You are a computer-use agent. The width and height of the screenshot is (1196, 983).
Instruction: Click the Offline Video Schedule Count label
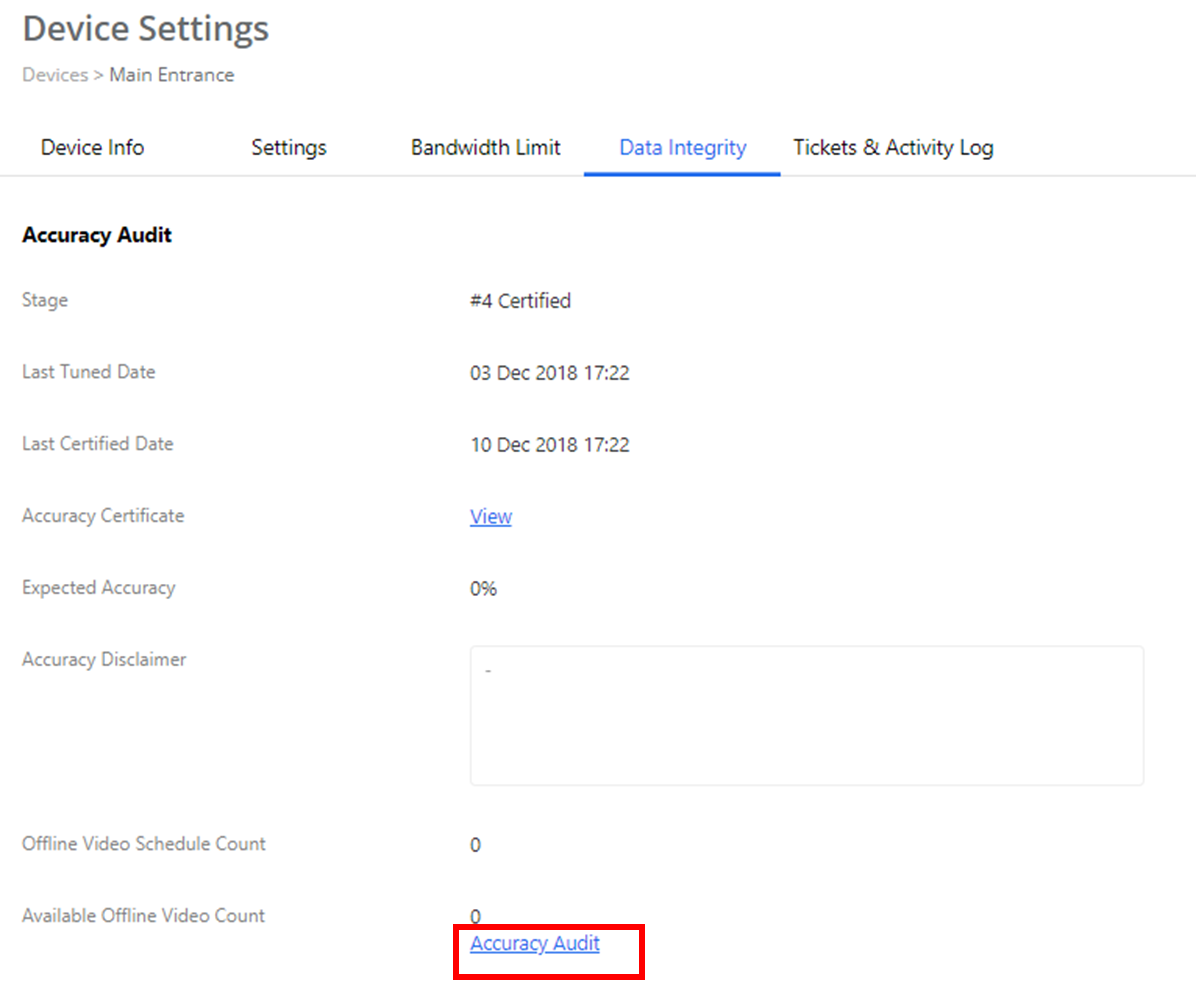[144, 844]
